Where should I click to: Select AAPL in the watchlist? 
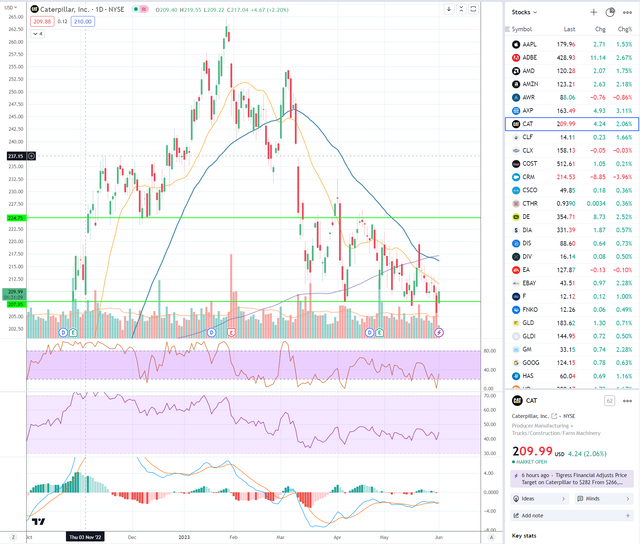tap(572, 44)
